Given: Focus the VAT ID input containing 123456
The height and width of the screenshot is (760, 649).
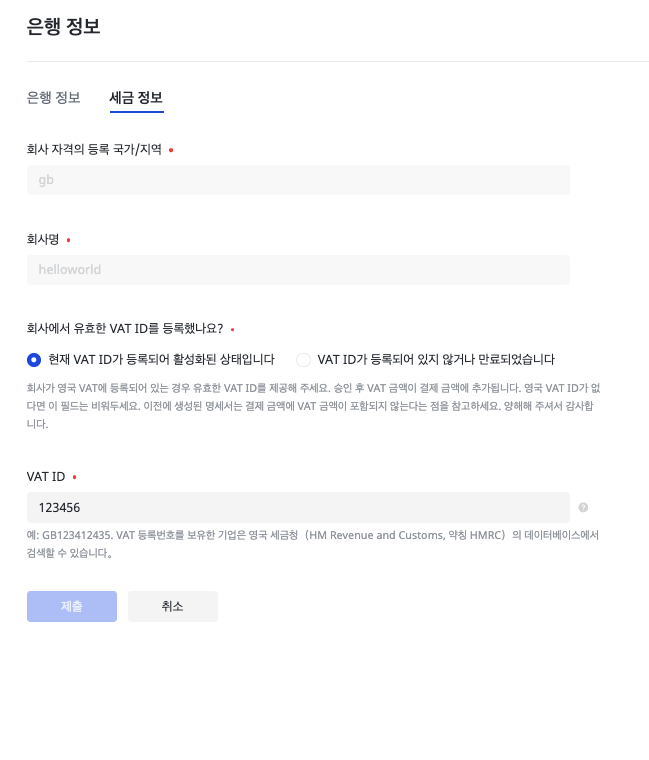Looking at the screenshot, I should tap(298, 507).
